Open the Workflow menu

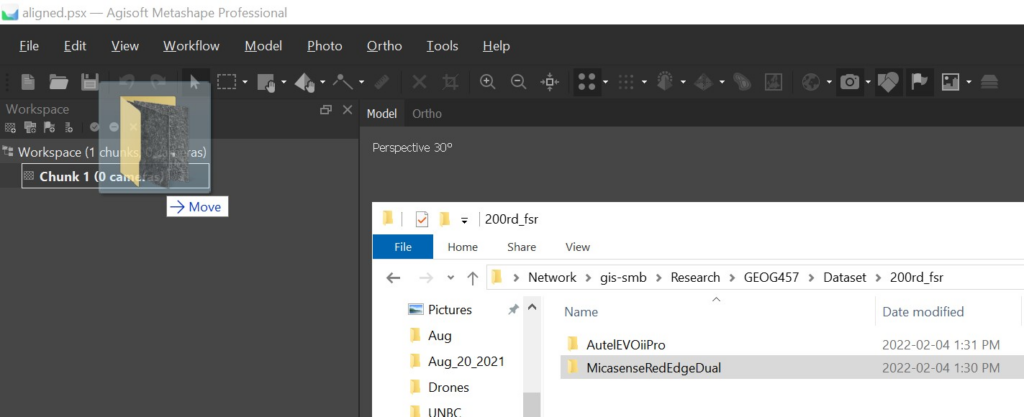191,46
